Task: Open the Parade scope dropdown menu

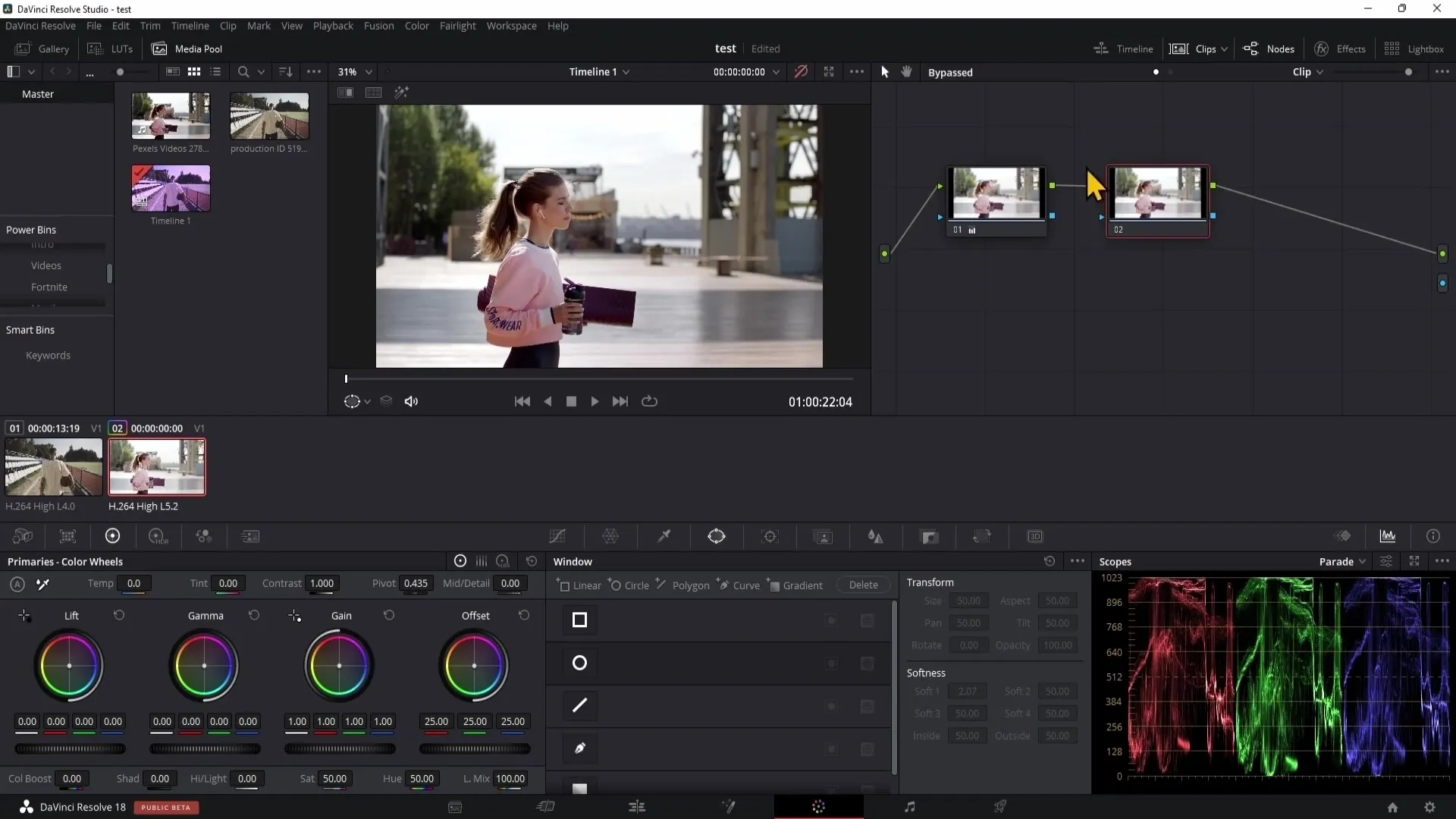Action: tap(1362, 561)
